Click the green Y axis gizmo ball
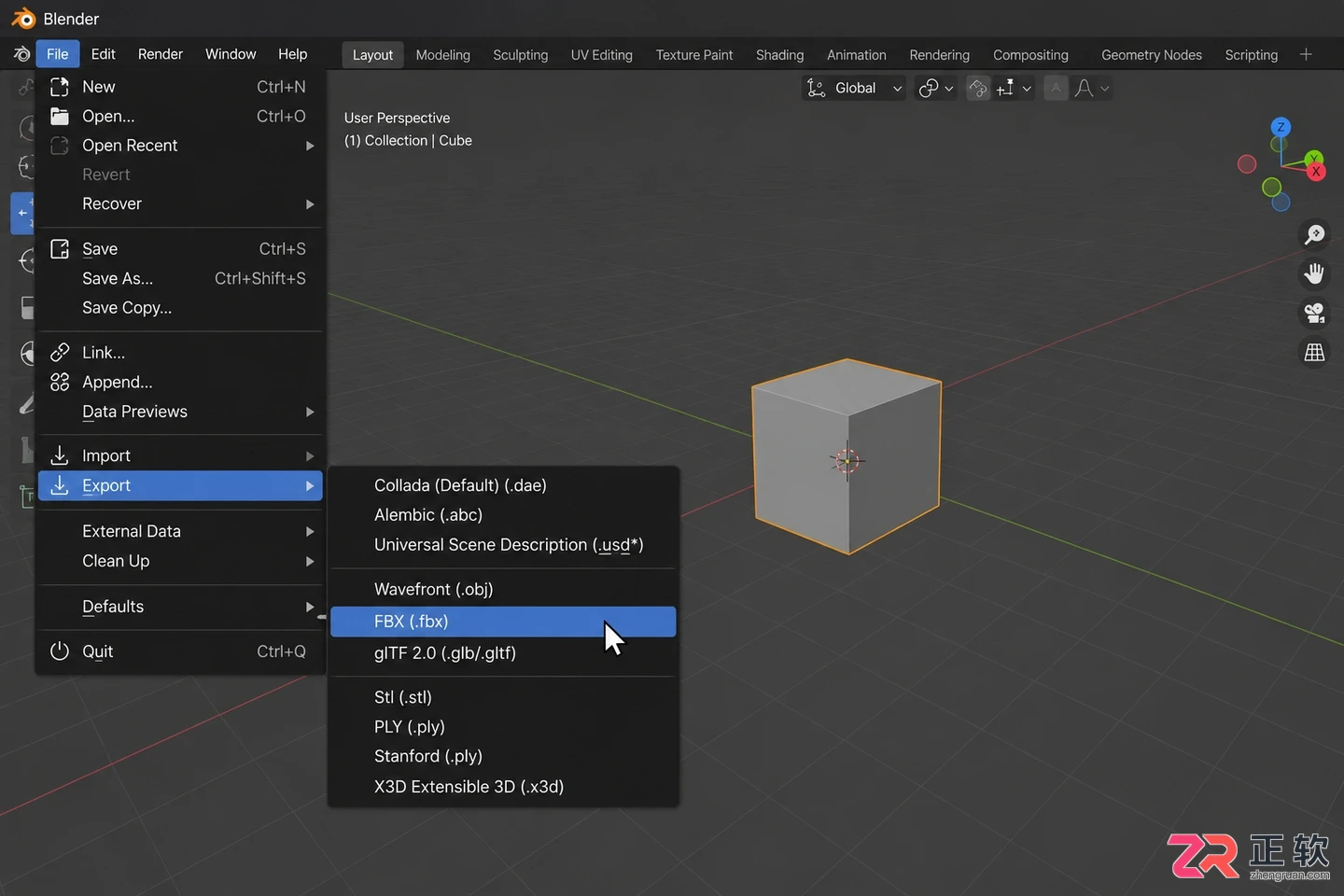Viewport: 1344px width, 896px height. (x=1314, y=159)
